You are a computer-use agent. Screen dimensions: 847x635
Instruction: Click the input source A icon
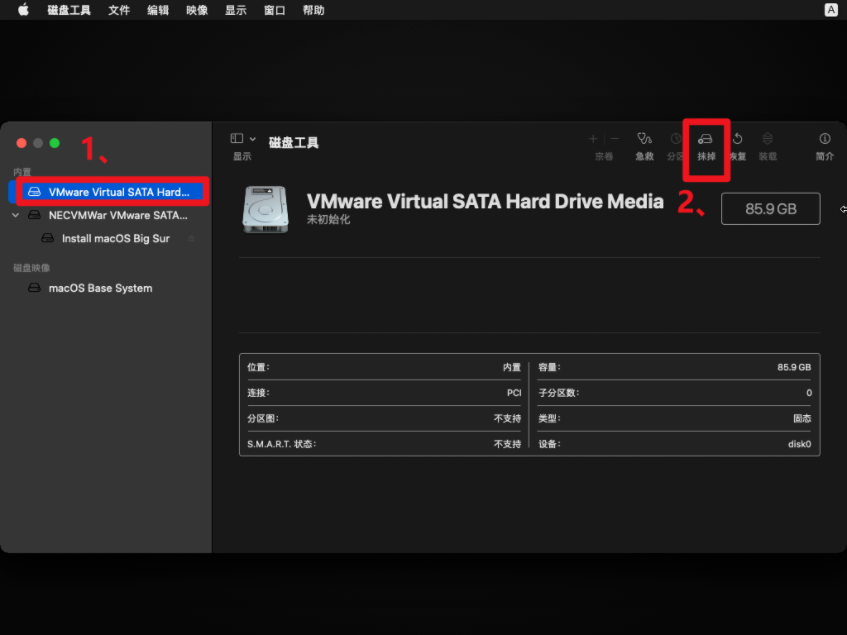[831, 10]
